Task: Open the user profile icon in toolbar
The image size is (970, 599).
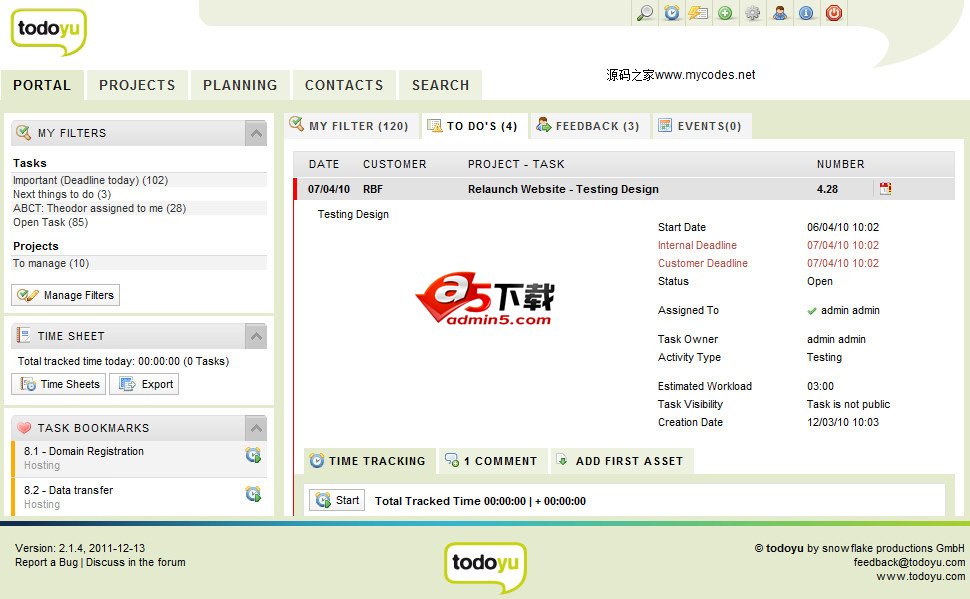Action: [x=779, y=13]
